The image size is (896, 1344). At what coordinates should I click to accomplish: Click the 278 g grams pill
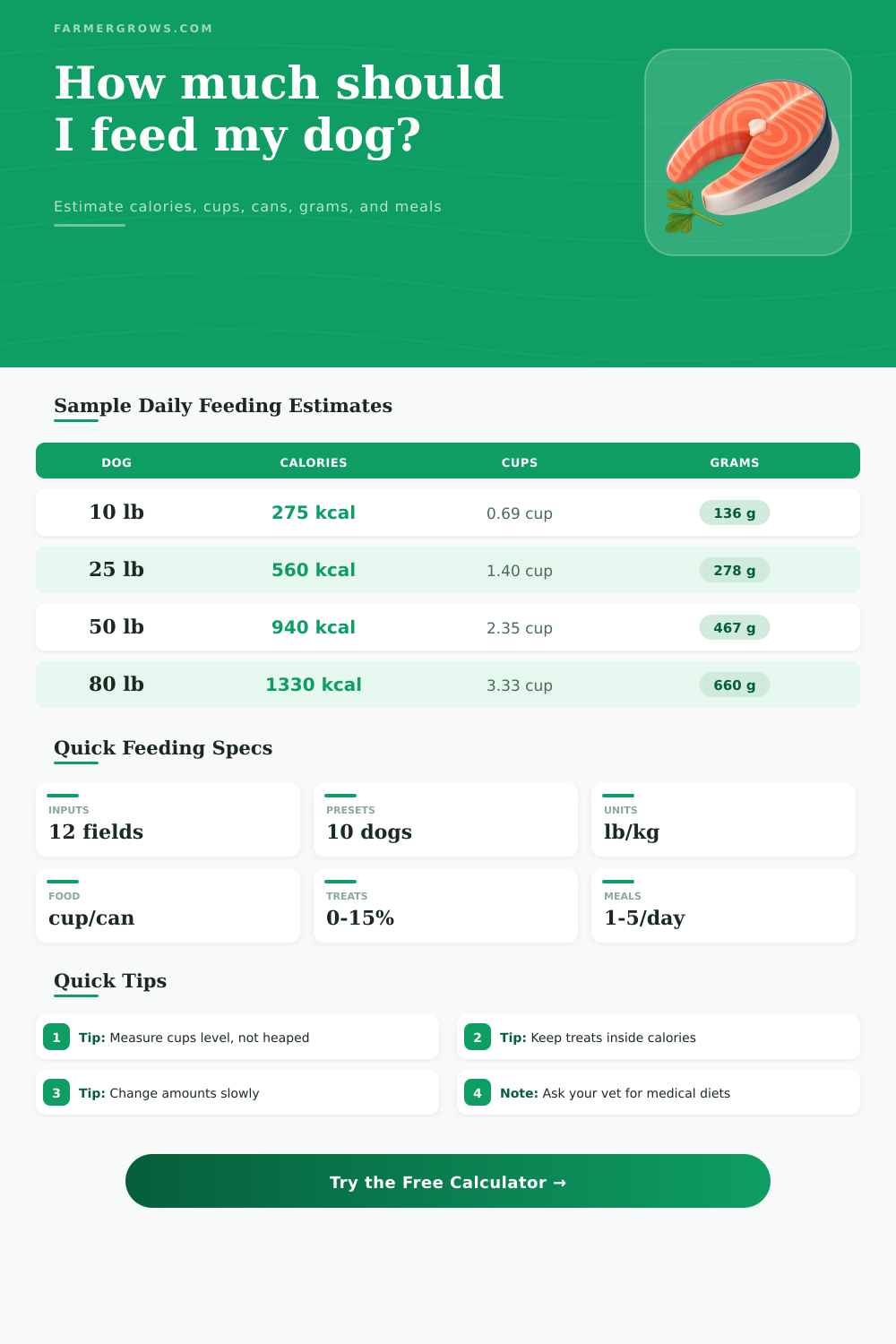[x=735, y=570]
